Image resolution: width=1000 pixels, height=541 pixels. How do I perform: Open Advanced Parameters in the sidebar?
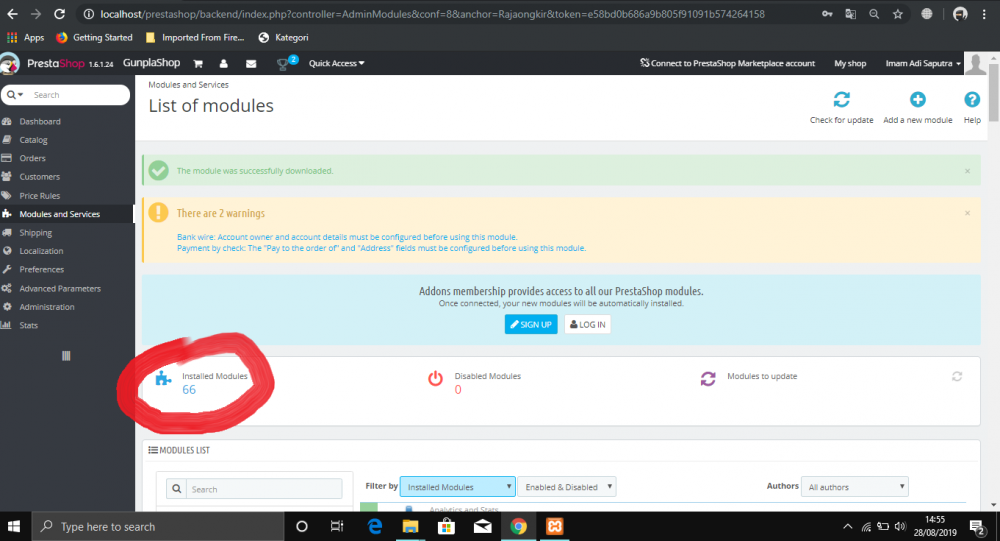tap(59, 288)
